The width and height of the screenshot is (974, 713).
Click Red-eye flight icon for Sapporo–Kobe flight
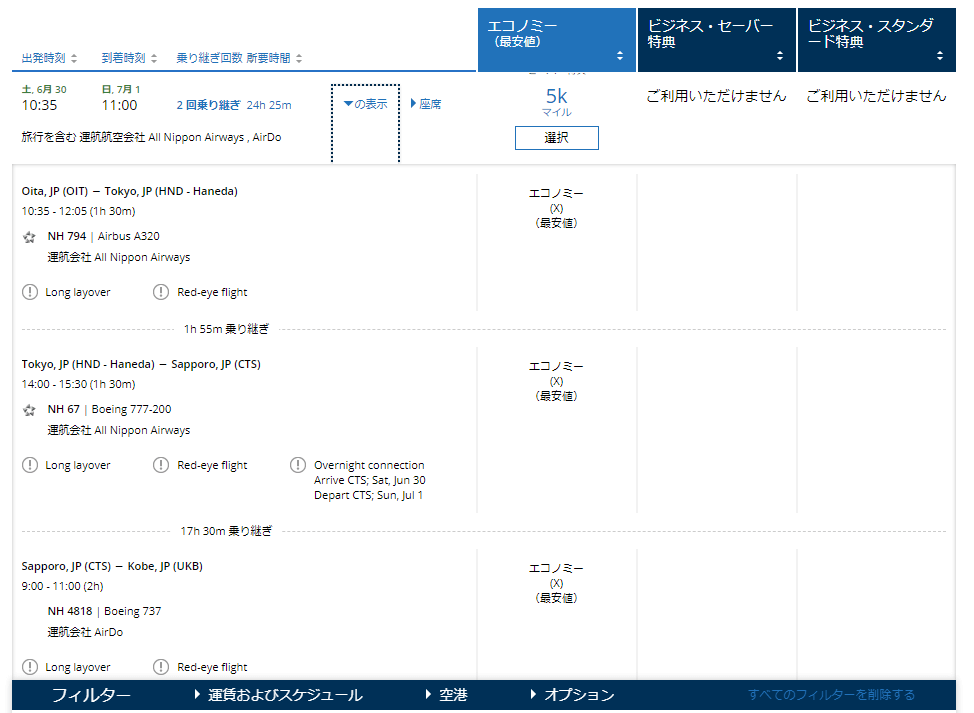(x=161, y=667)
